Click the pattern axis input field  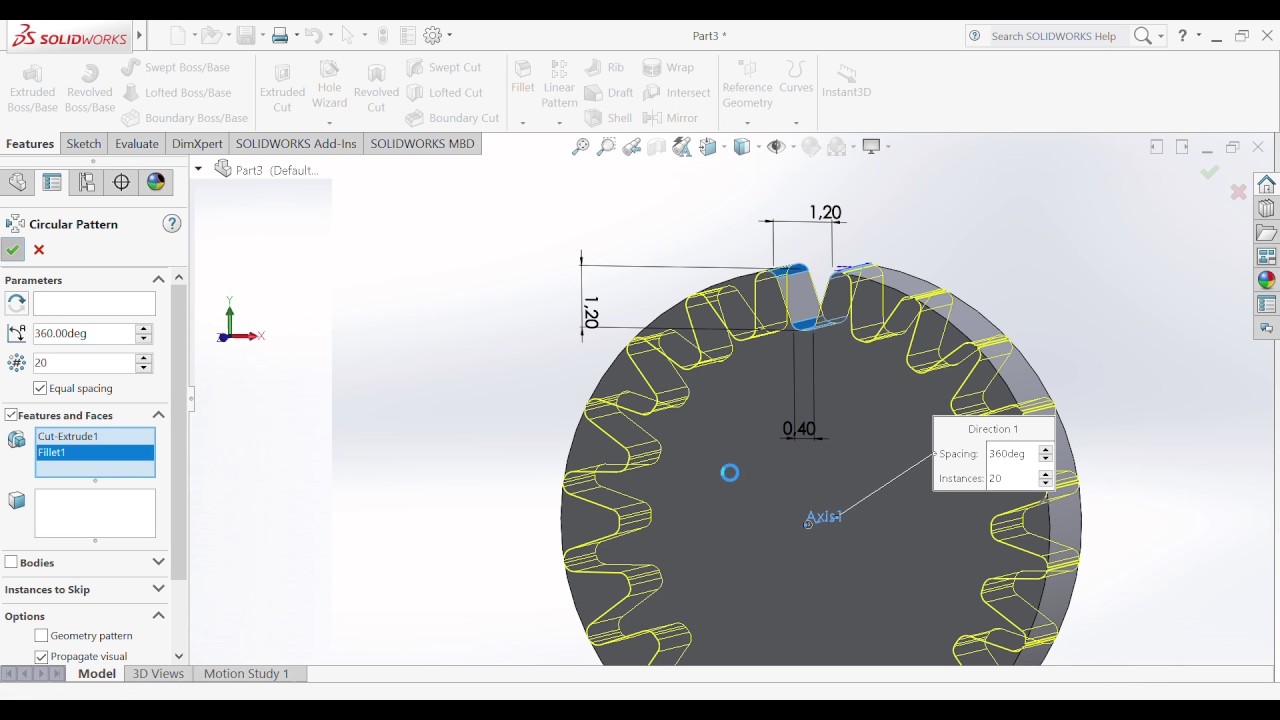94,303
